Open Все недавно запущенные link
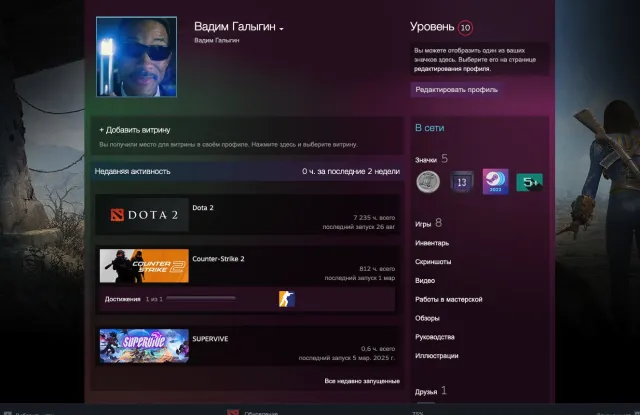This screenshot has height=415, width=640. coord(362,381)
